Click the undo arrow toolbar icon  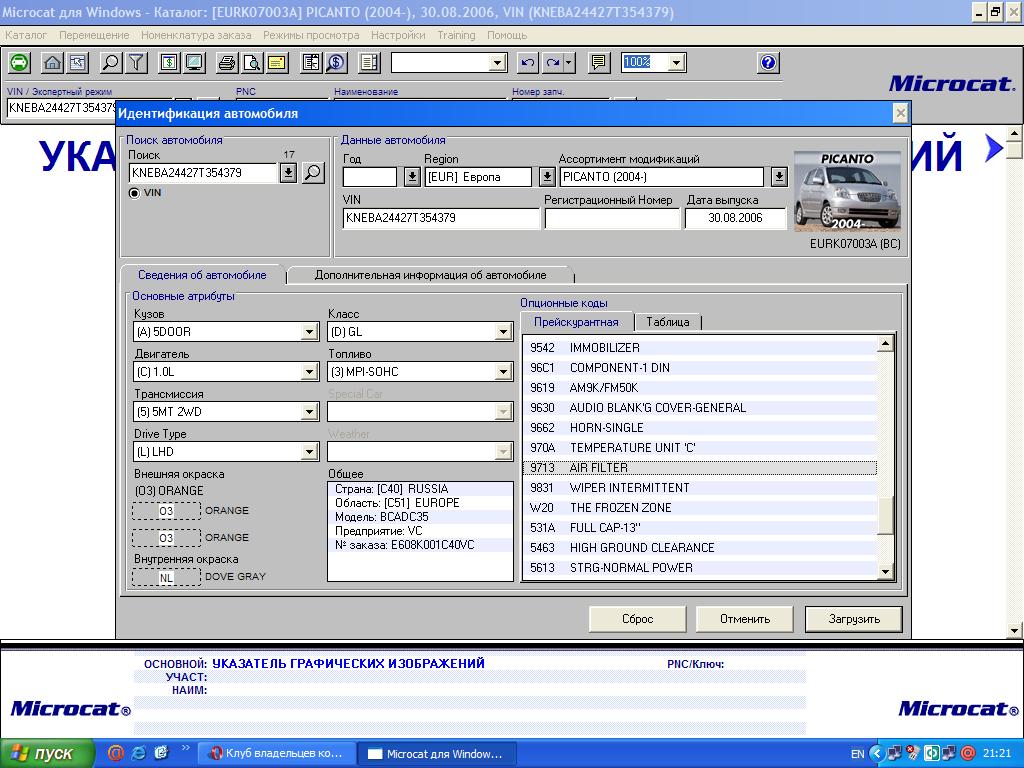528,63
